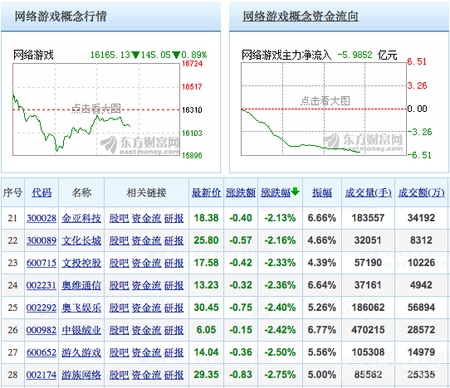The height and width of the screenshot is (388, 450).
Task: Sort table by 代码 column header
Action: [x=42, y=192]
